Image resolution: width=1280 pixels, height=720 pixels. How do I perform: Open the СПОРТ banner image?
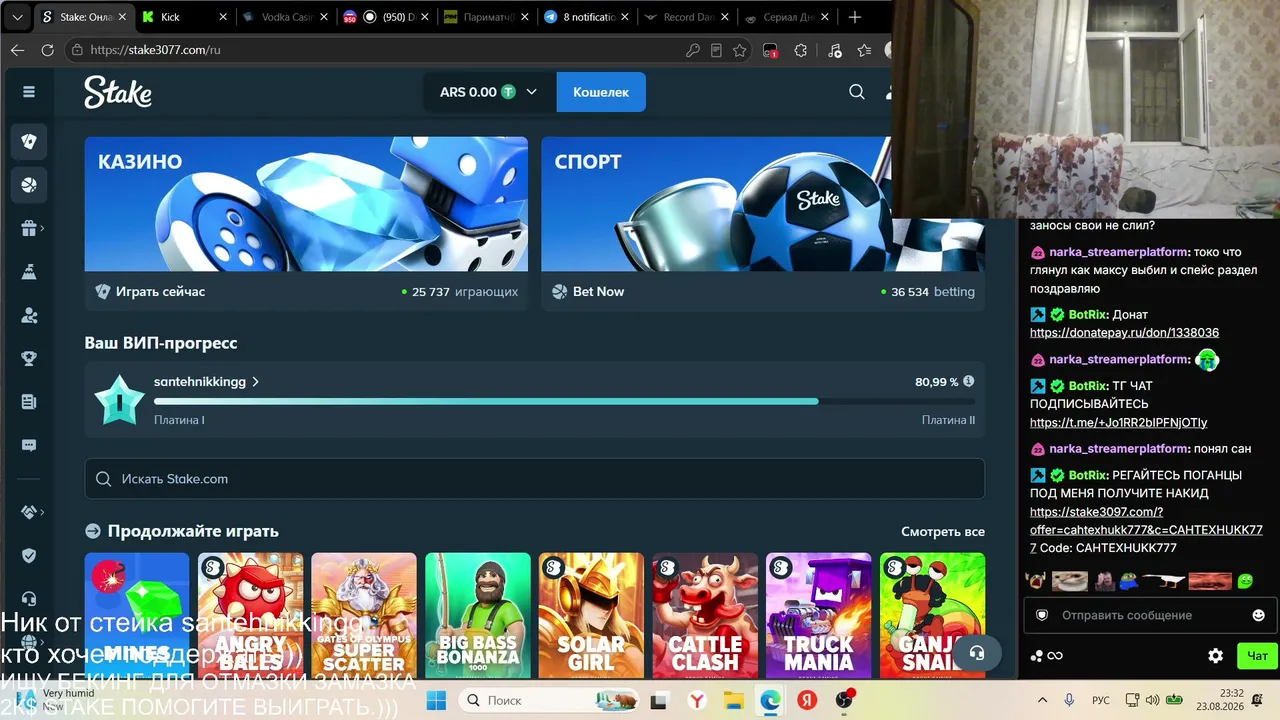tap(763, 204)
